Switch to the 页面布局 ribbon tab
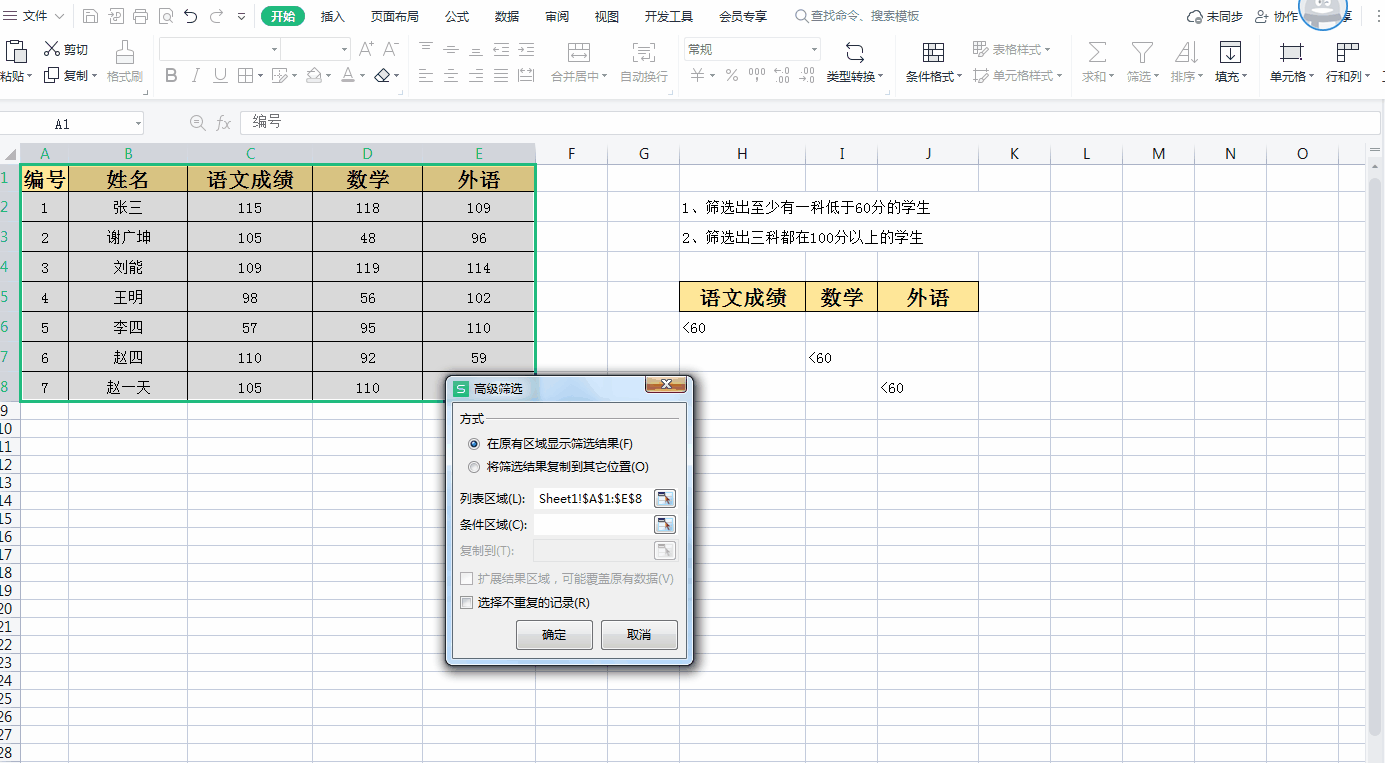This screenshot has height=763, width=1385. [x=395, y=16]
